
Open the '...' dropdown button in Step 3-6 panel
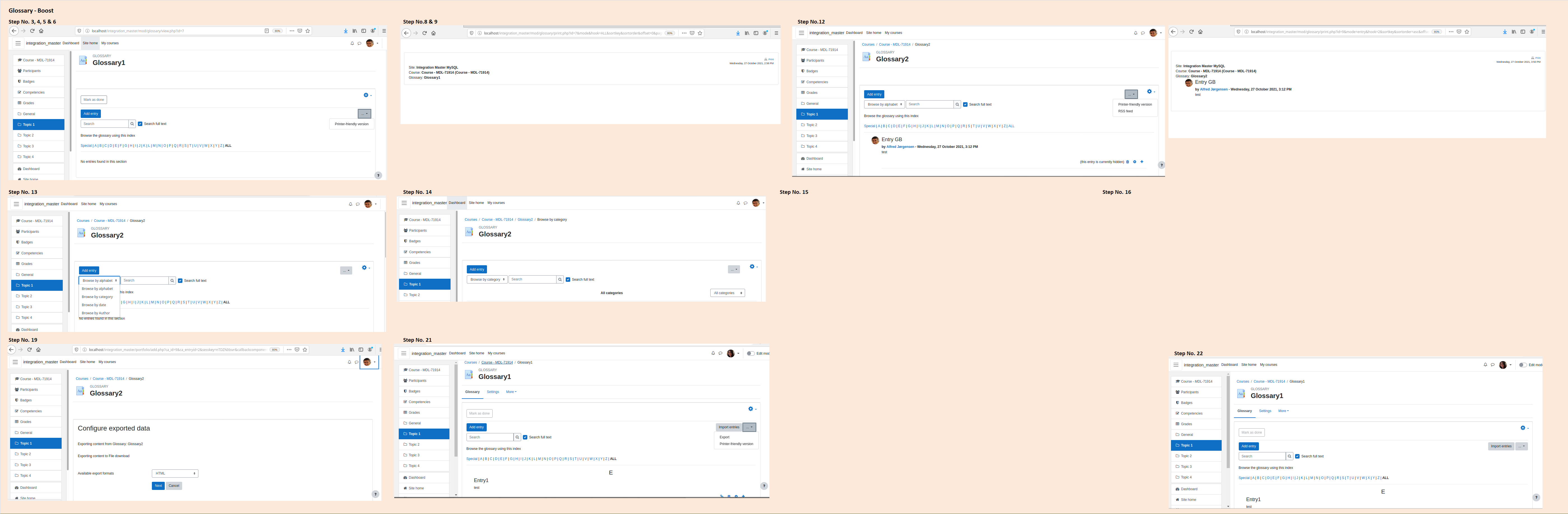tap(364, 114)
